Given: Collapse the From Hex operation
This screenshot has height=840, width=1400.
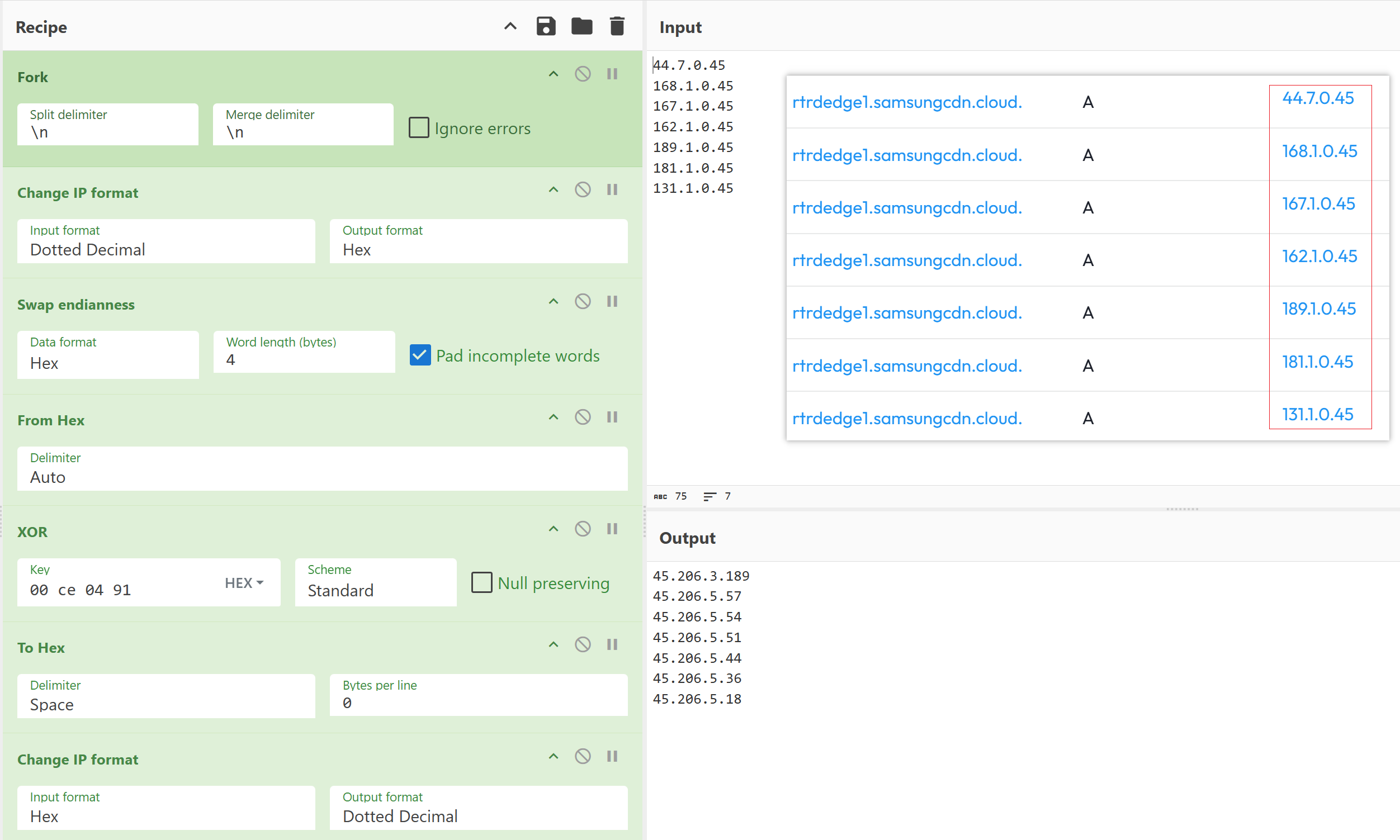Looking at the screenshot, I should (x=553, y=417).
